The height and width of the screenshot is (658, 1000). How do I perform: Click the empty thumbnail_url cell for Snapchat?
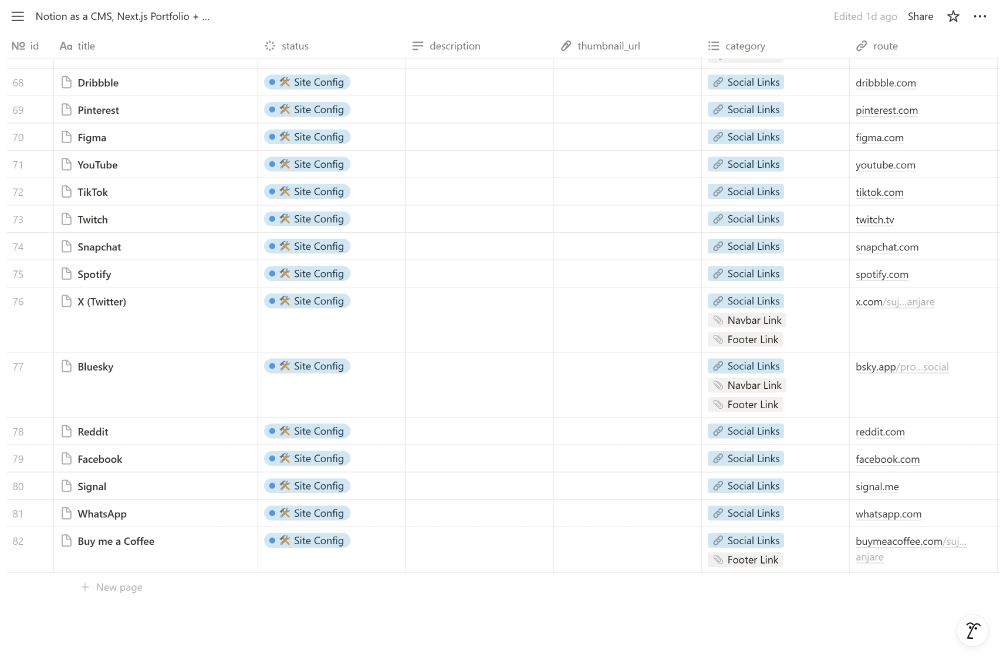[x=628, y=247]
